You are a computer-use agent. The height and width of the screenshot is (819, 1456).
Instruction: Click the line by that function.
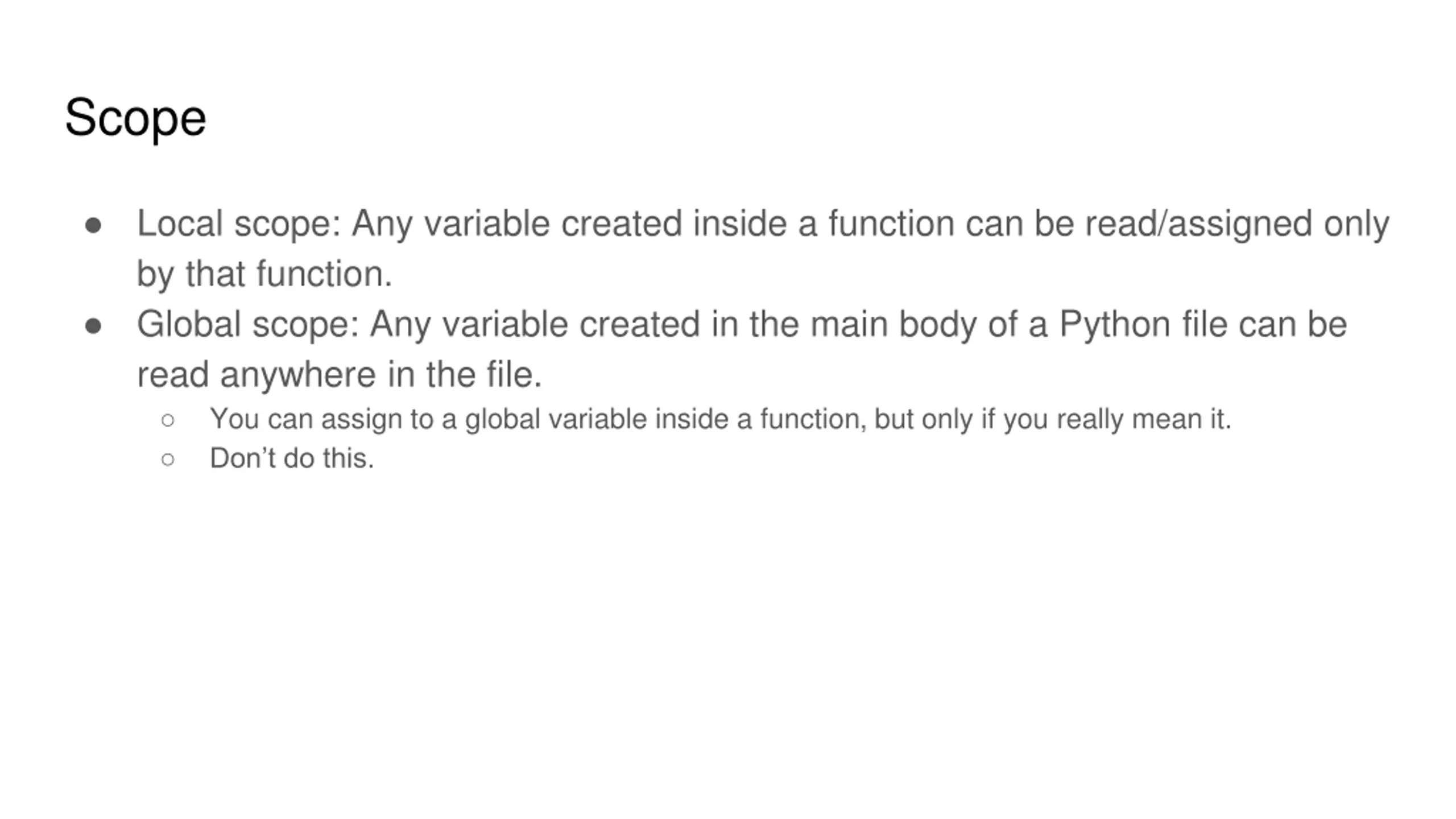[264, 274]
